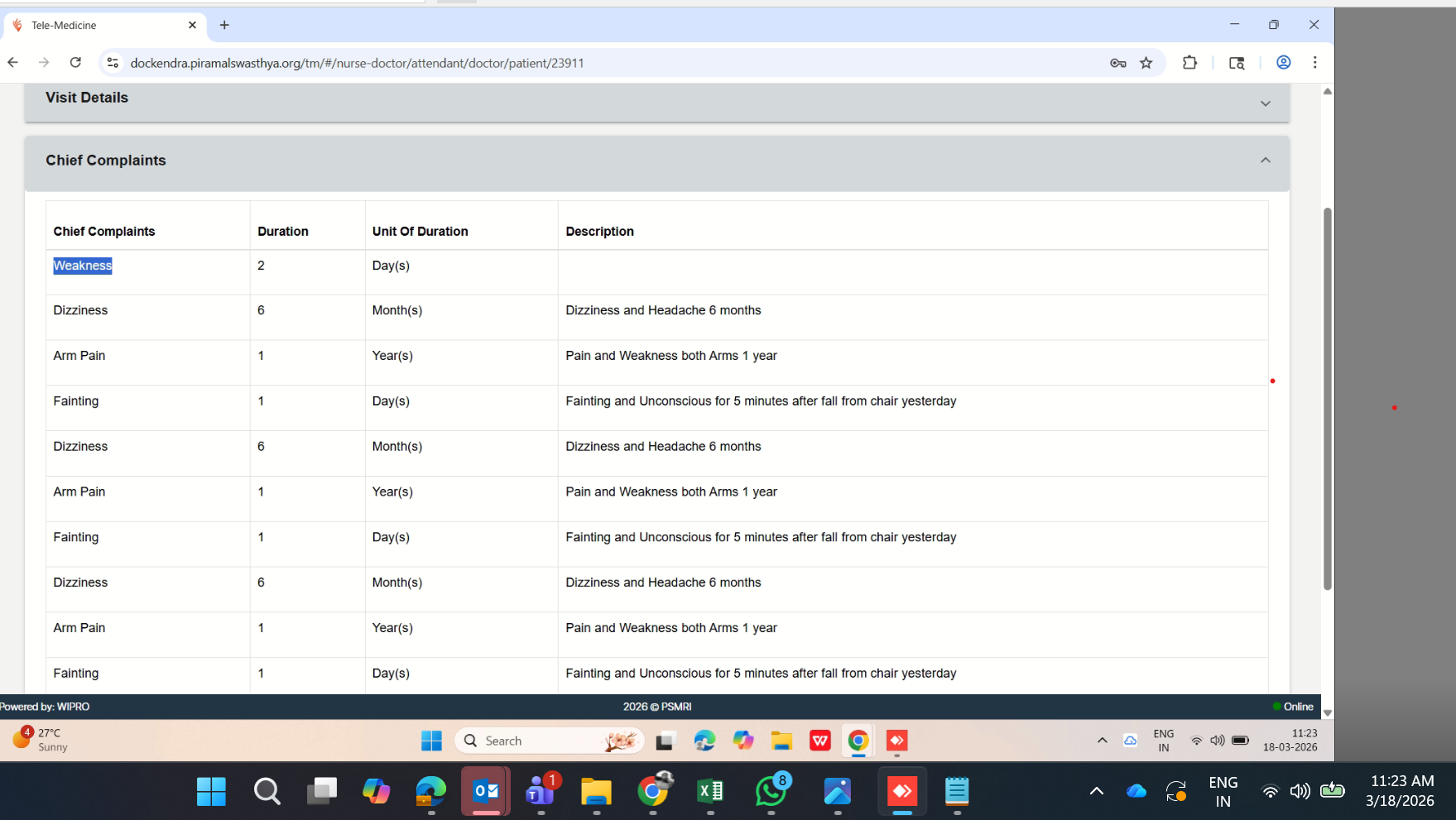
Task: Expand the Visit Details section
Action: [x=1265, y=103]
